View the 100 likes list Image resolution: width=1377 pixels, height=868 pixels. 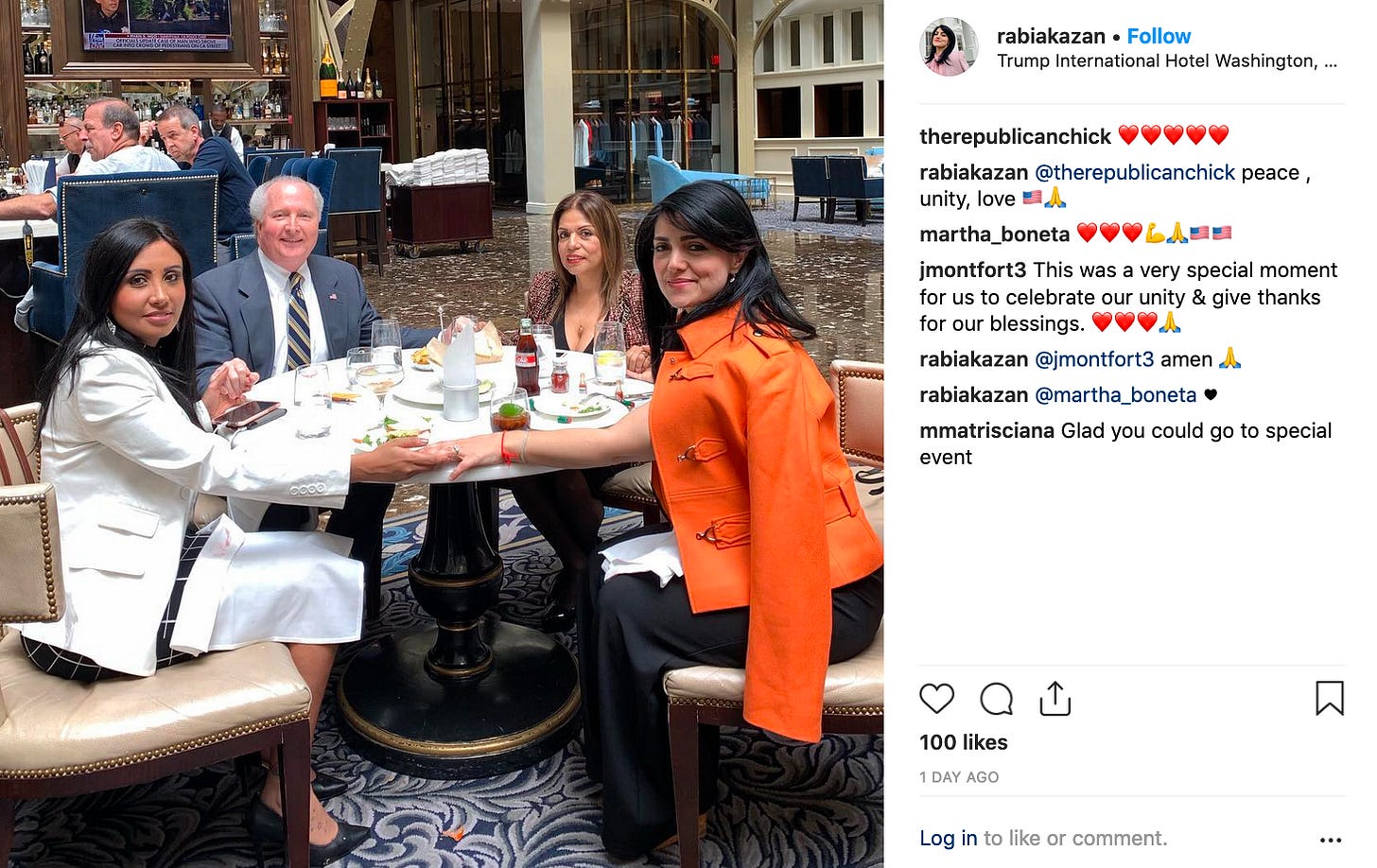(x=964, y=742)
